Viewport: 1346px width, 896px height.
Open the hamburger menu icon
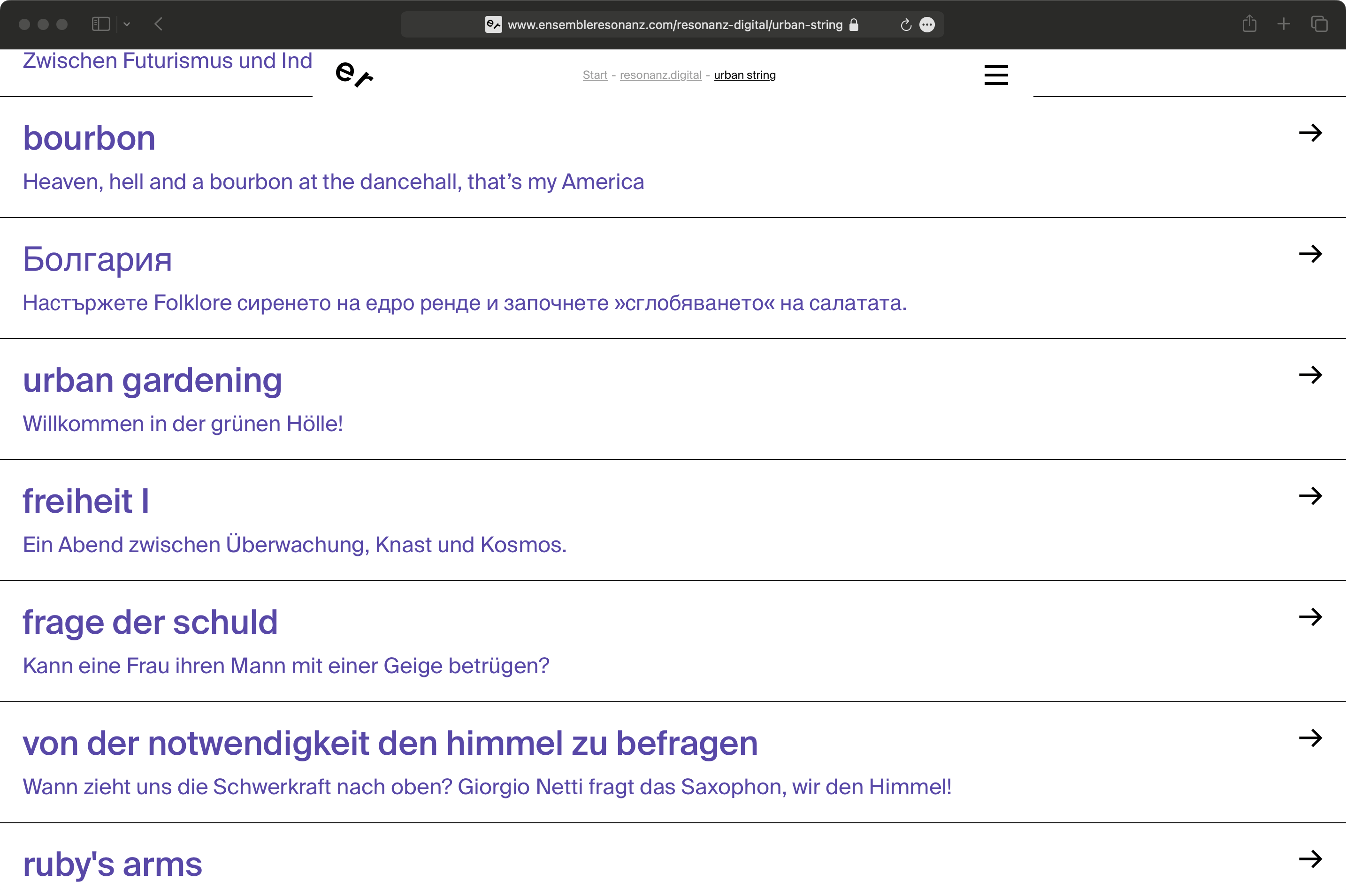pos(995,75)
